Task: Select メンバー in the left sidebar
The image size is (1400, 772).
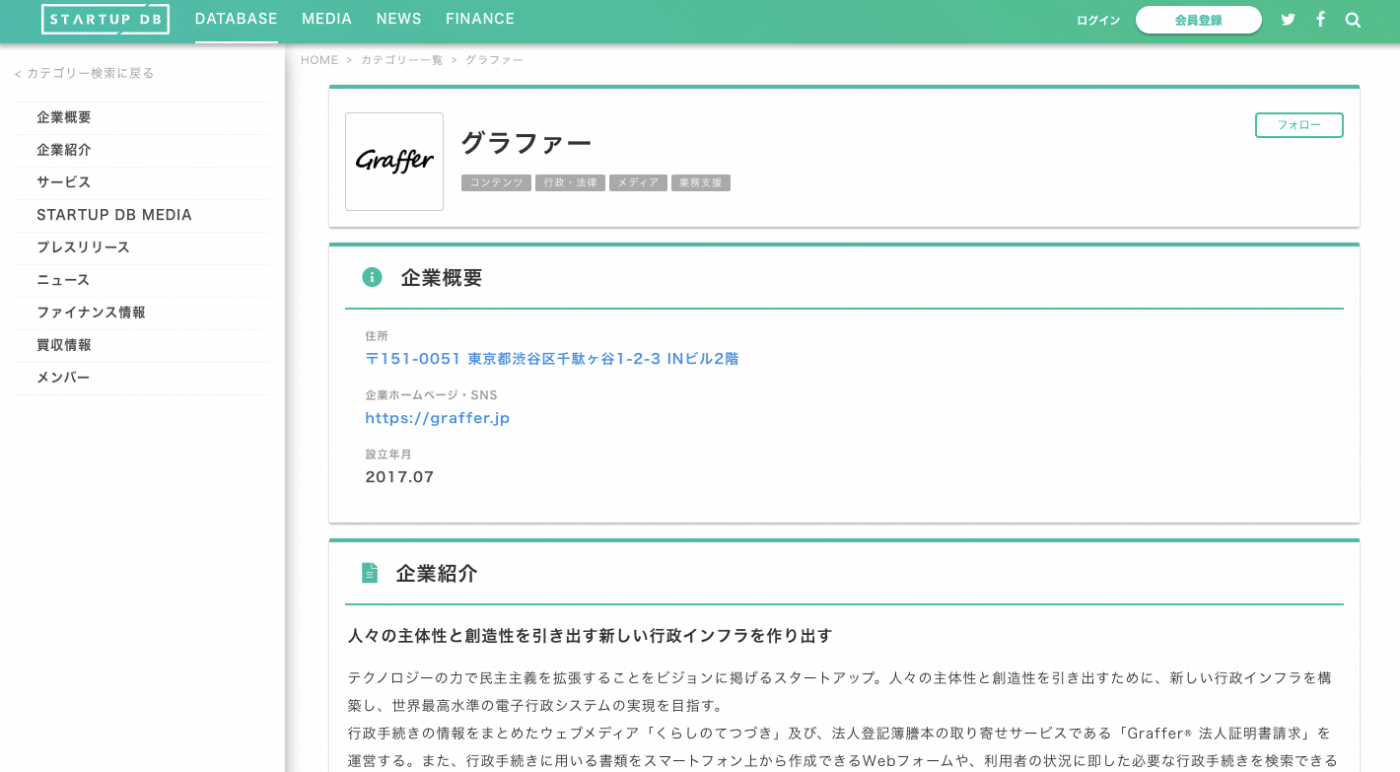Action: [64, 377]
